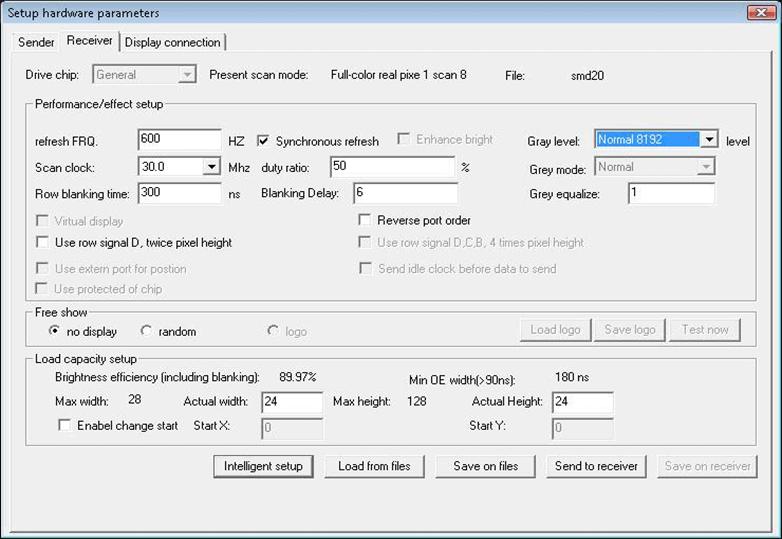Click the Row blanking time field
The image size is (782, 539).
coord(180,193)
